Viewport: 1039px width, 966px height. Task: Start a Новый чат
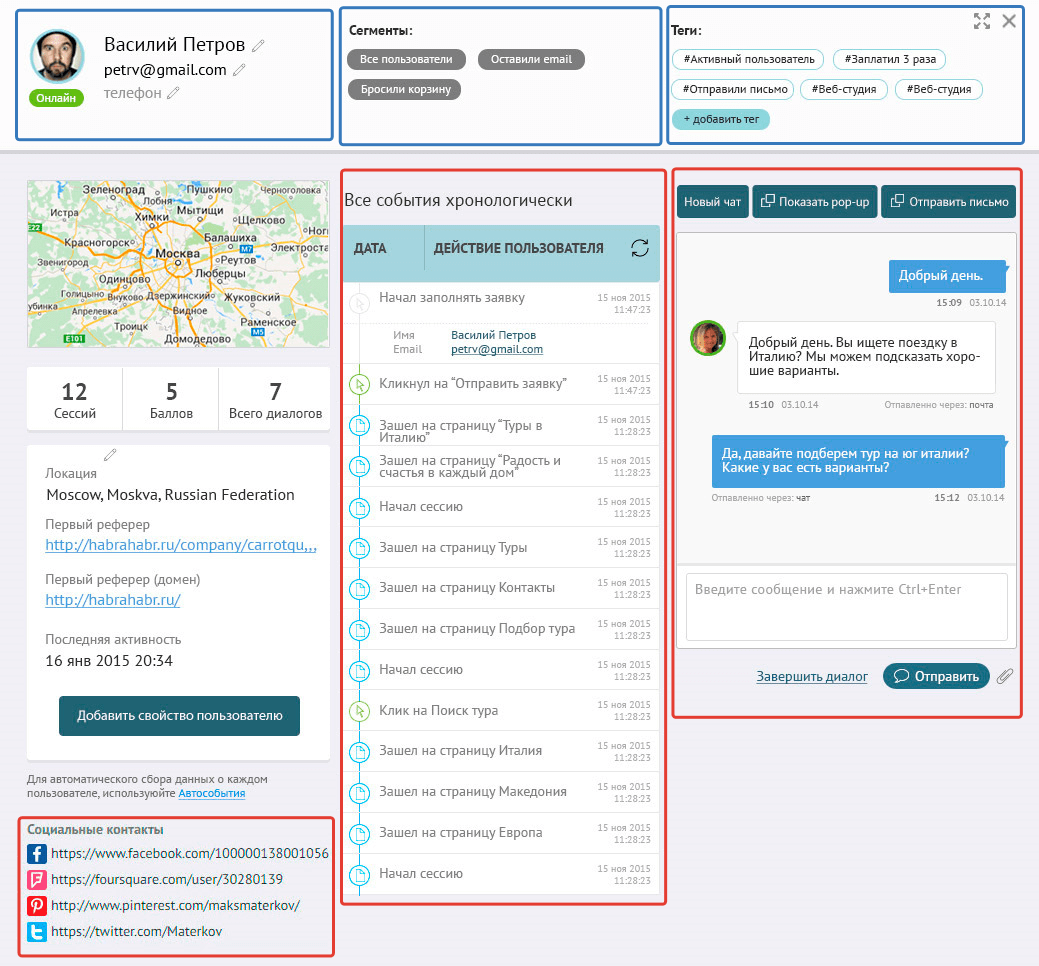[x=712, y=202]
